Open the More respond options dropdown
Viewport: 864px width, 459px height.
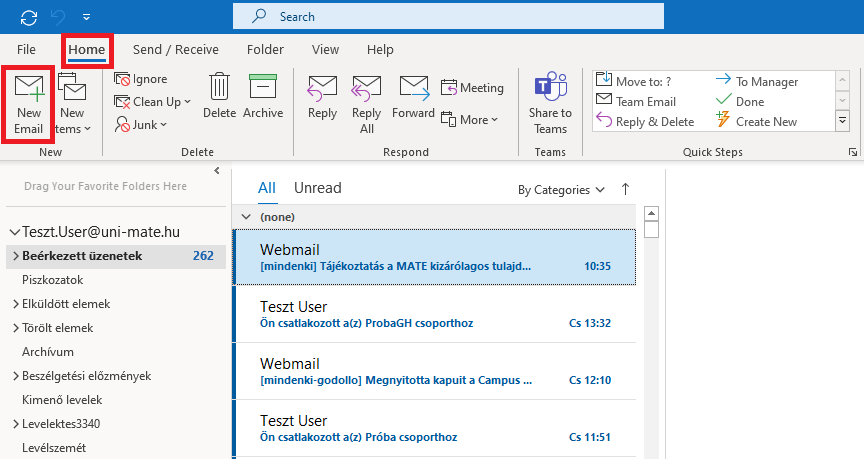[x=469, y=120]
